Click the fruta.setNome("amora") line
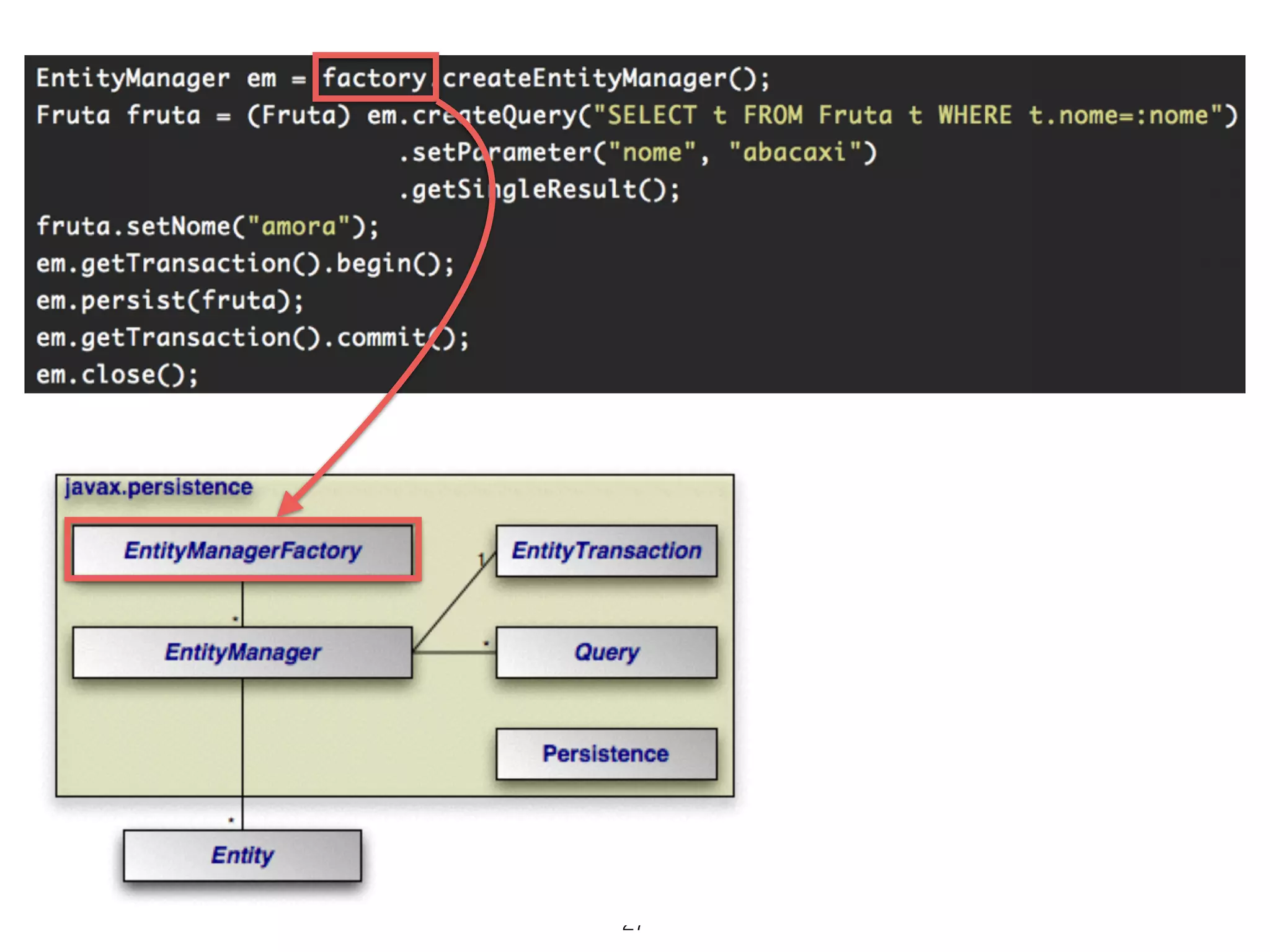This screenshot has height=952, width=1270. [207, 227]
